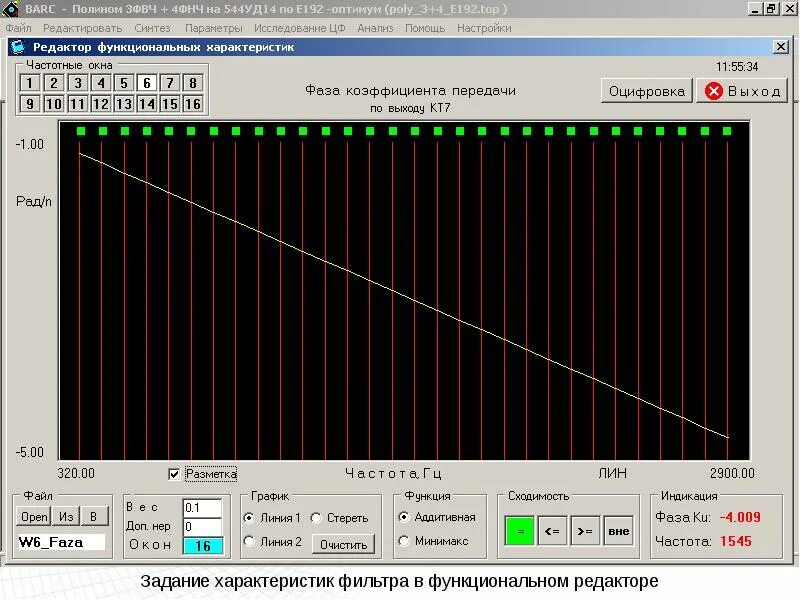The width and height of the screenshot is (800, 600).
Task: Open the Параметры menu
Action: click(213, 28)
